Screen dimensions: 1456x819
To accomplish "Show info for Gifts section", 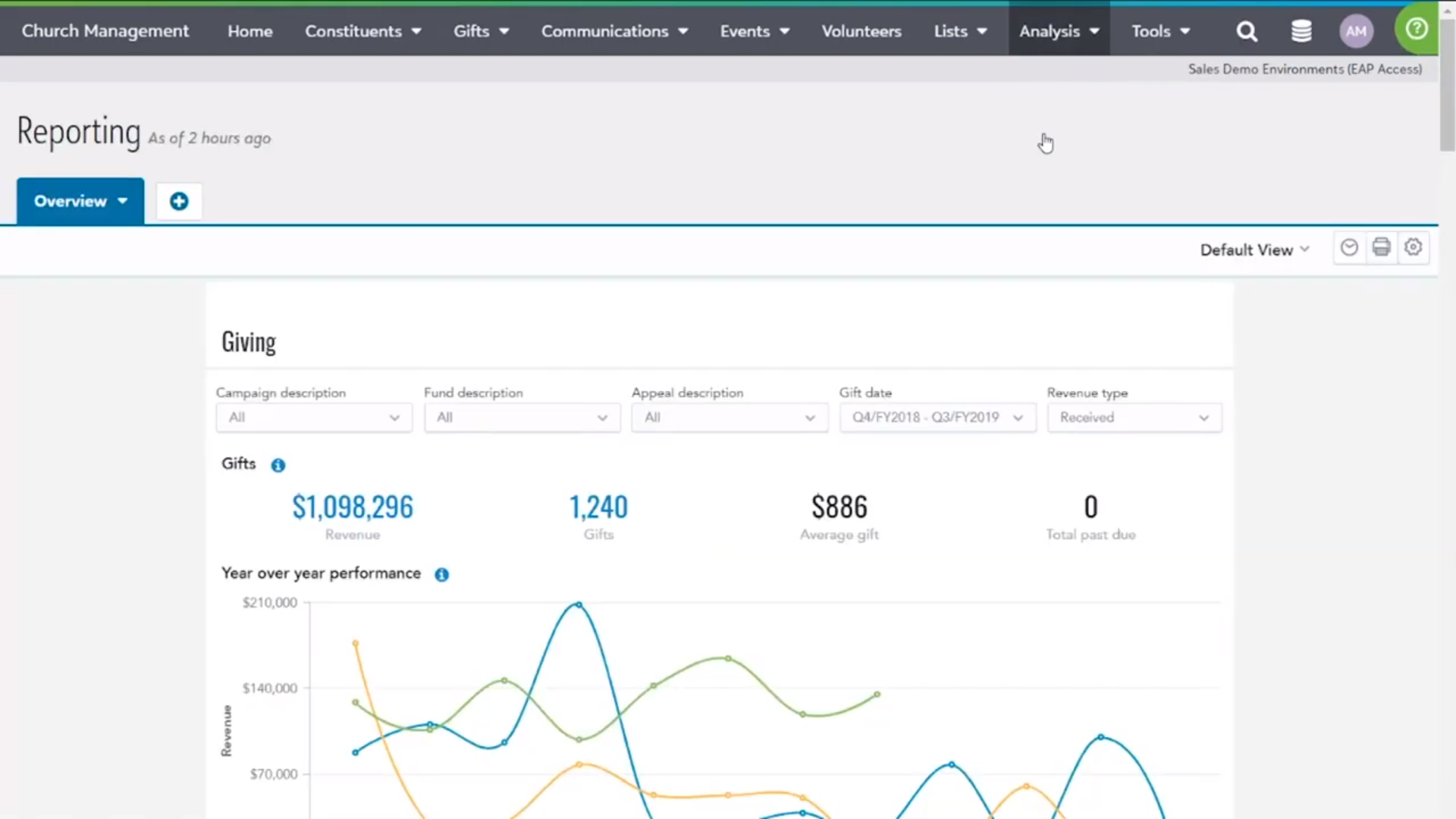I will click(278, 465).
